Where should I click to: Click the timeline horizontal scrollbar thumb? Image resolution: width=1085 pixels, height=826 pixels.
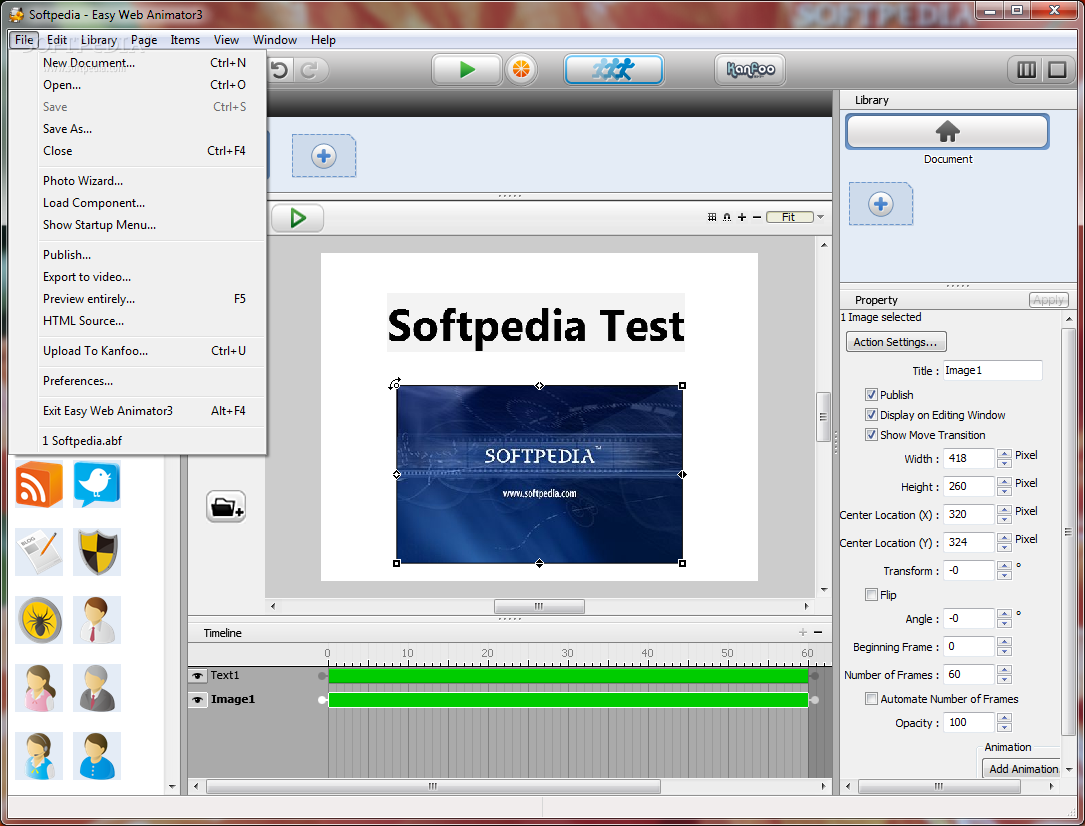(x=433, y=787)
